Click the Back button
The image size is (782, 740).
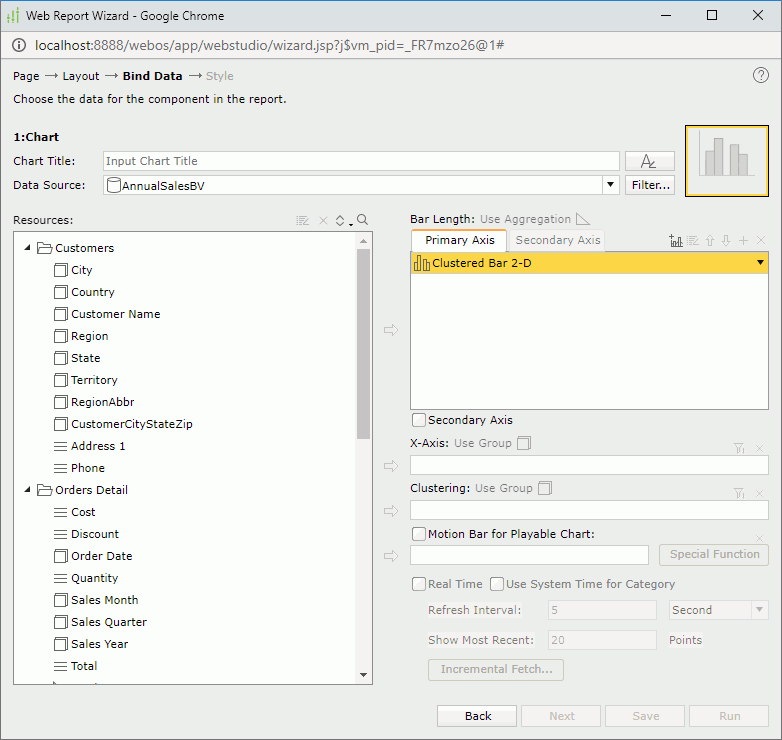point(478,716)
